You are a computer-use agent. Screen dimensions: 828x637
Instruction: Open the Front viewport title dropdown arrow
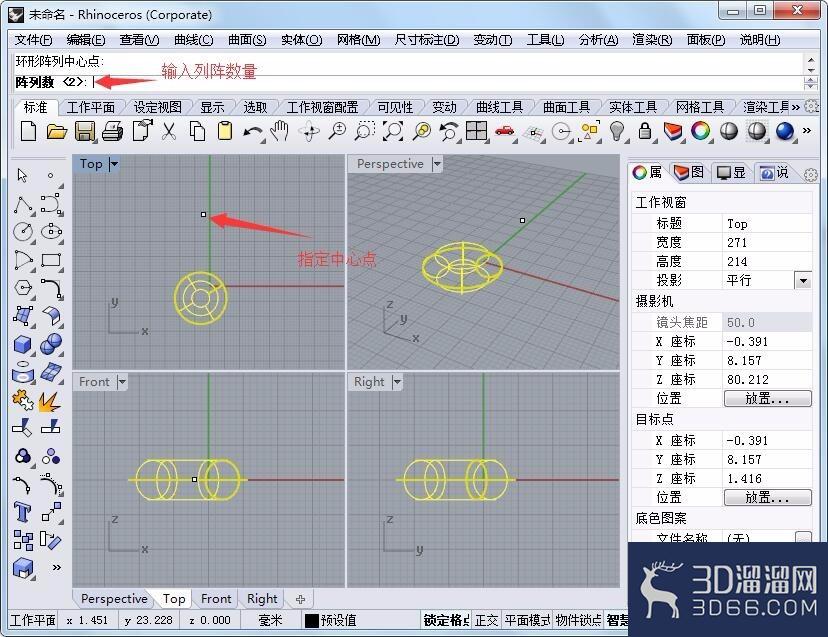click(x=123, y=382)
